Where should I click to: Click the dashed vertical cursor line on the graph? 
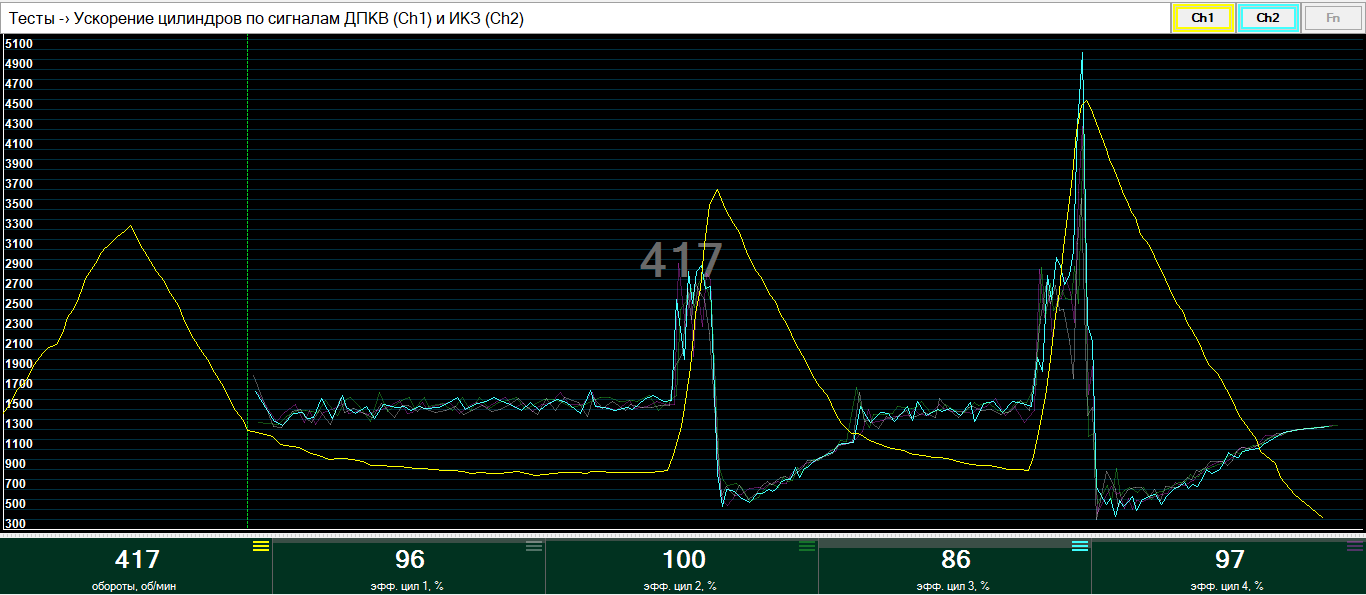247,282
